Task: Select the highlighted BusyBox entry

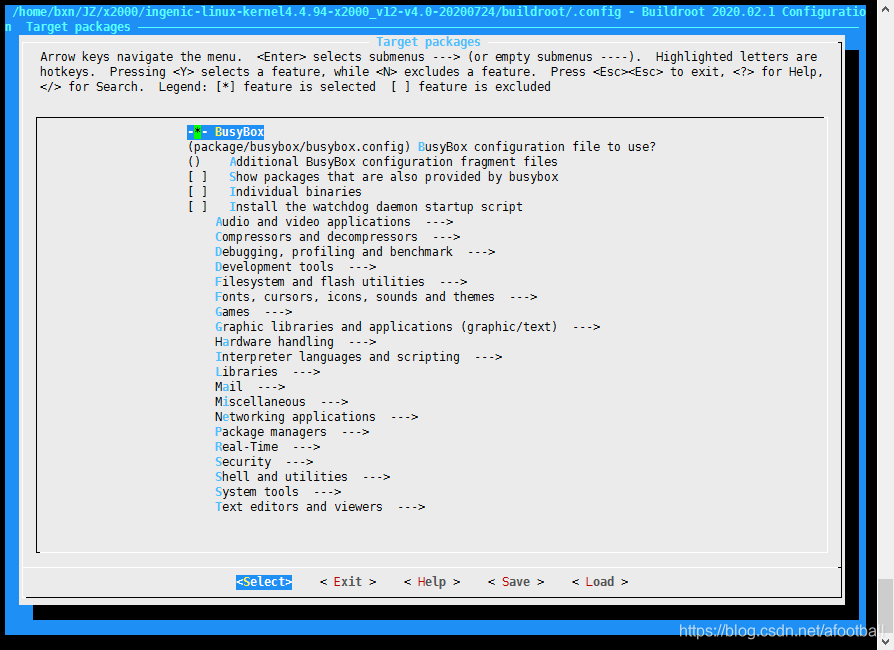Action: click(226, 132)
